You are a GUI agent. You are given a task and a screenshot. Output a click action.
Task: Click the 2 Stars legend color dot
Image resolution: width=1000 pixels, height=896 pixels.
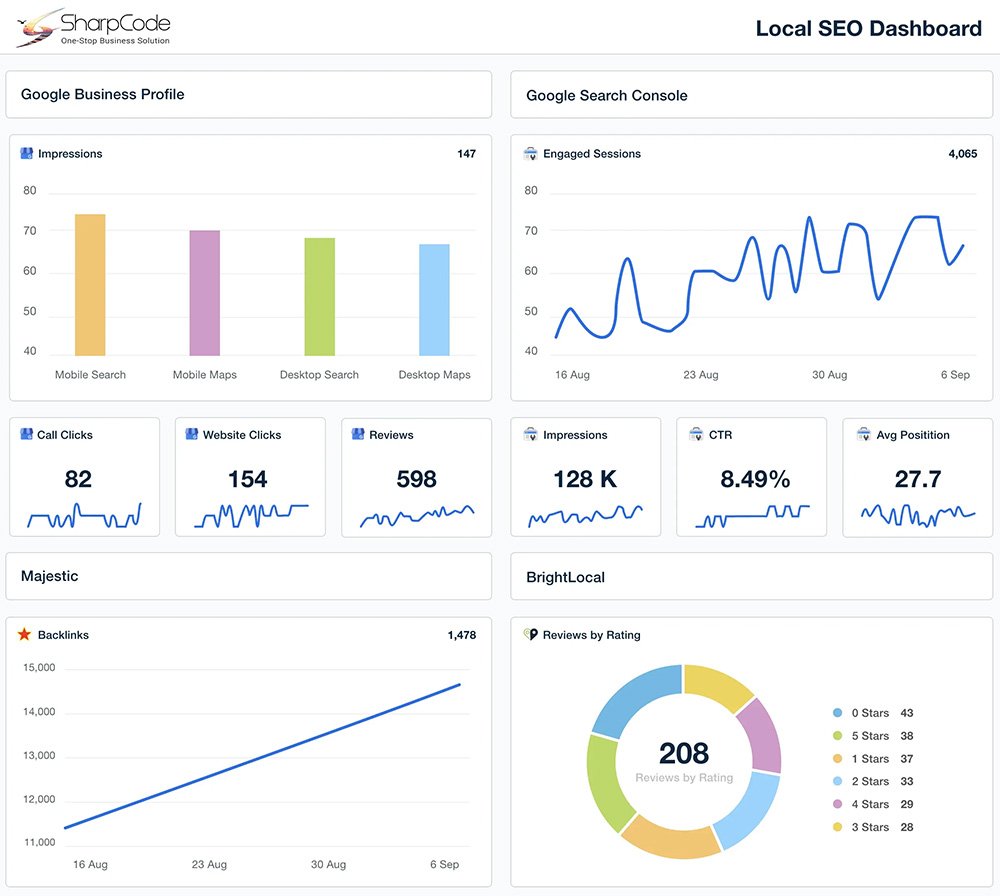tap(837, 781)
